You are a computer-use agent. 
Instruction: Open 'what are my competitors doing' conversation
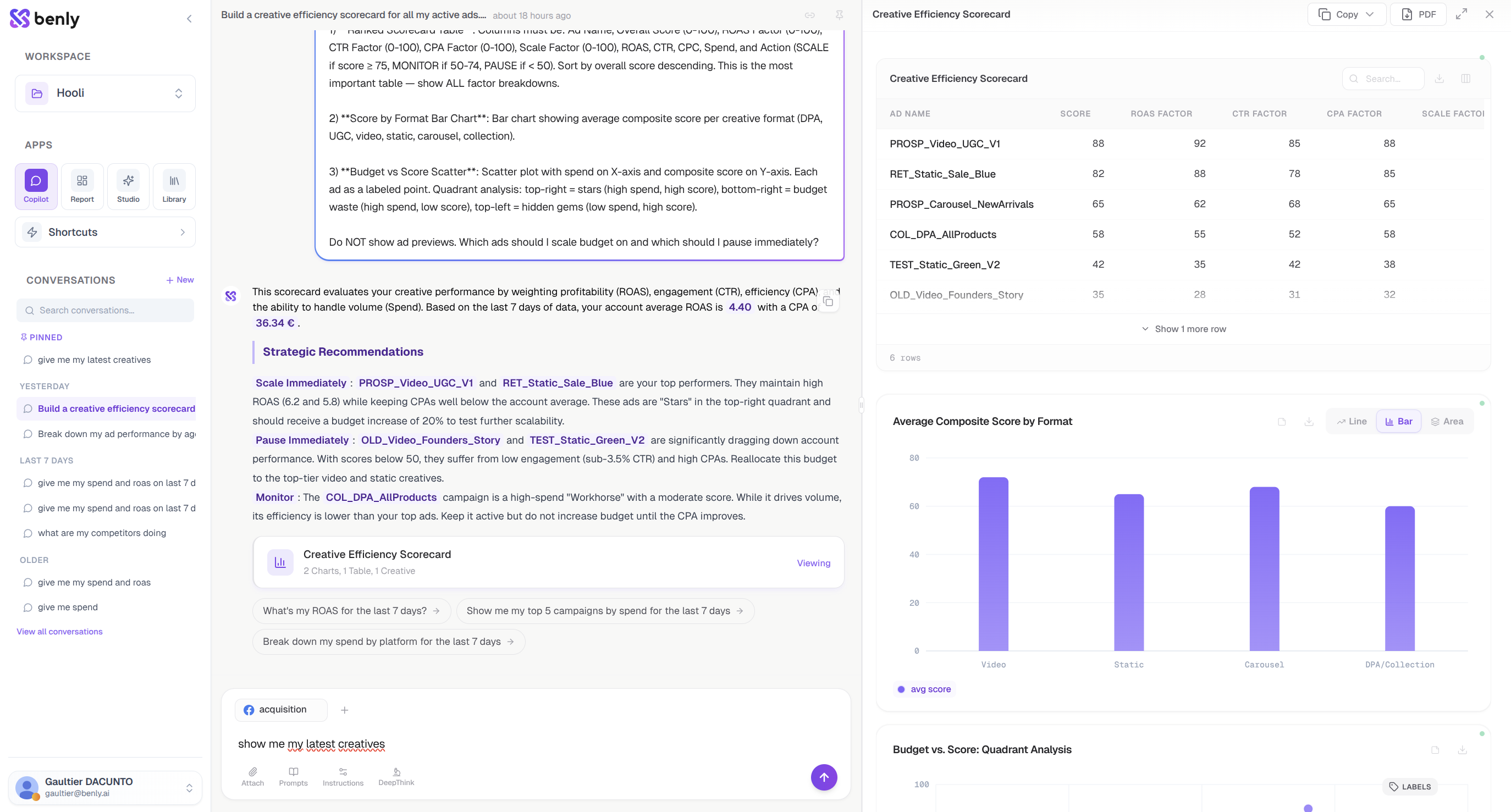click(102, 533)
